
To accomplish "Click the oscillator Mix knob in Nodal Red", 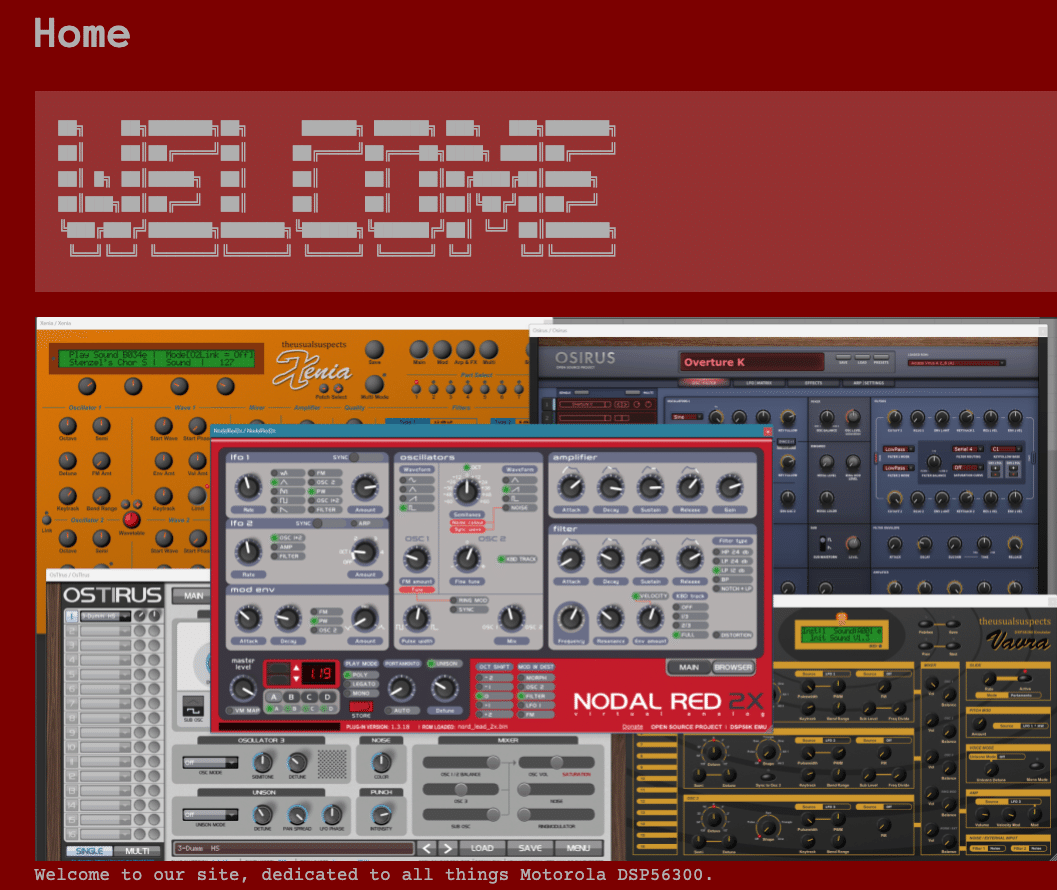I will pos(511,618).
